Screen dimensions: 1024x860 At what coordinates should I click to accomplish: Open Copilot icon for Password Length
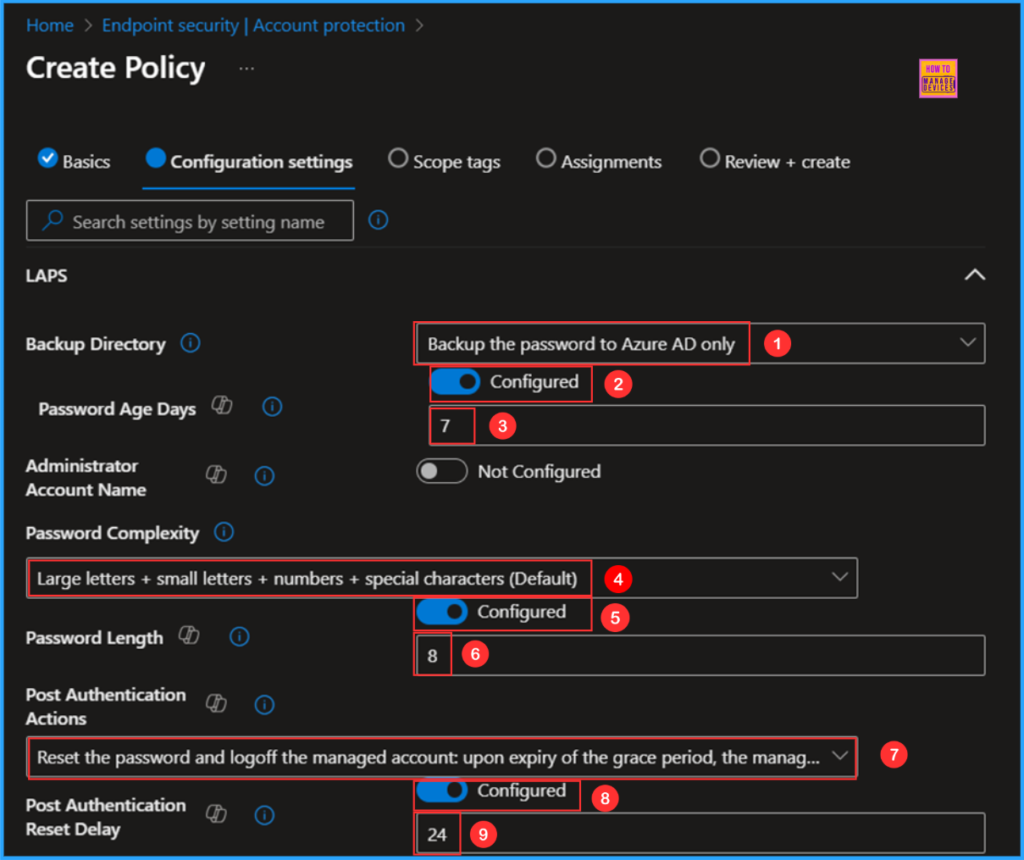[189, 635]
